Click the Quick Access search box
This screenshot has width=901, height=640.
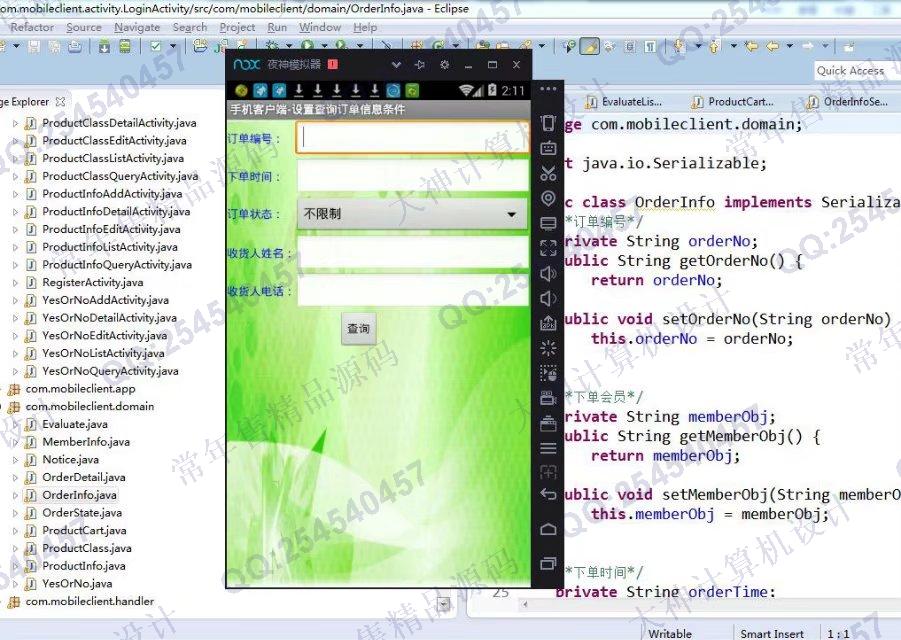tap(850, 70)
